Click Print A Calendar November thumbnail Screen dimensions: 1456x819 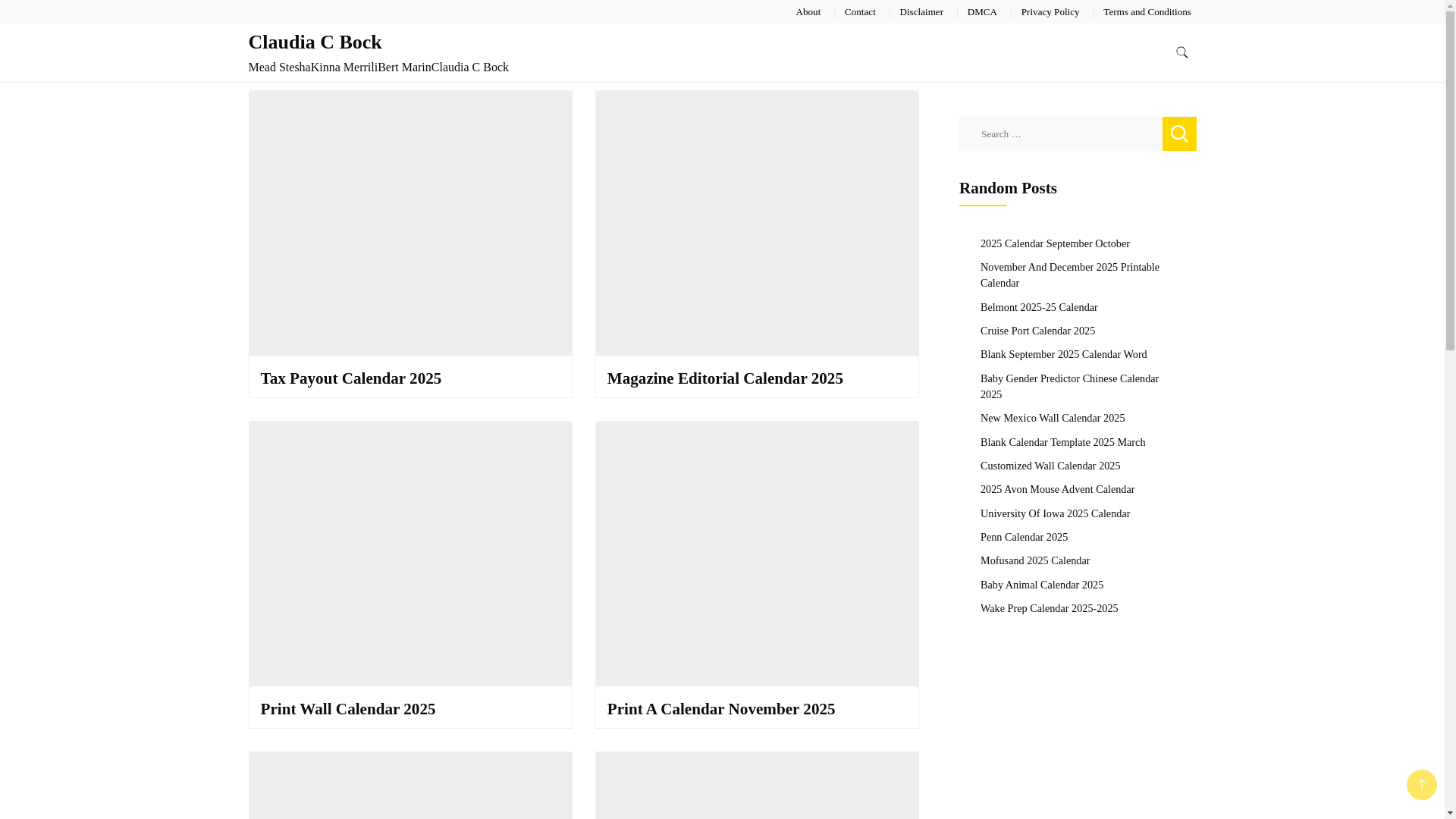(x=757, y=554)
